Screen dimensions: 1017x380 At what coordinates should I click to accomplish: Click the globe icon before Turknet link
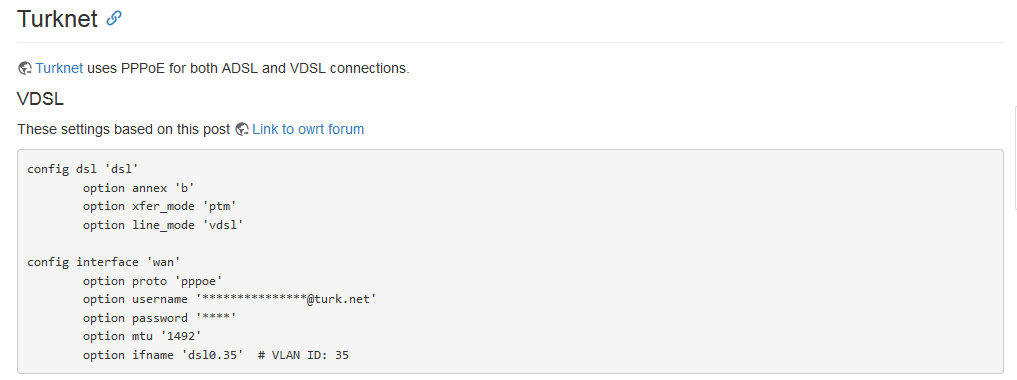(x=25, y=68)
